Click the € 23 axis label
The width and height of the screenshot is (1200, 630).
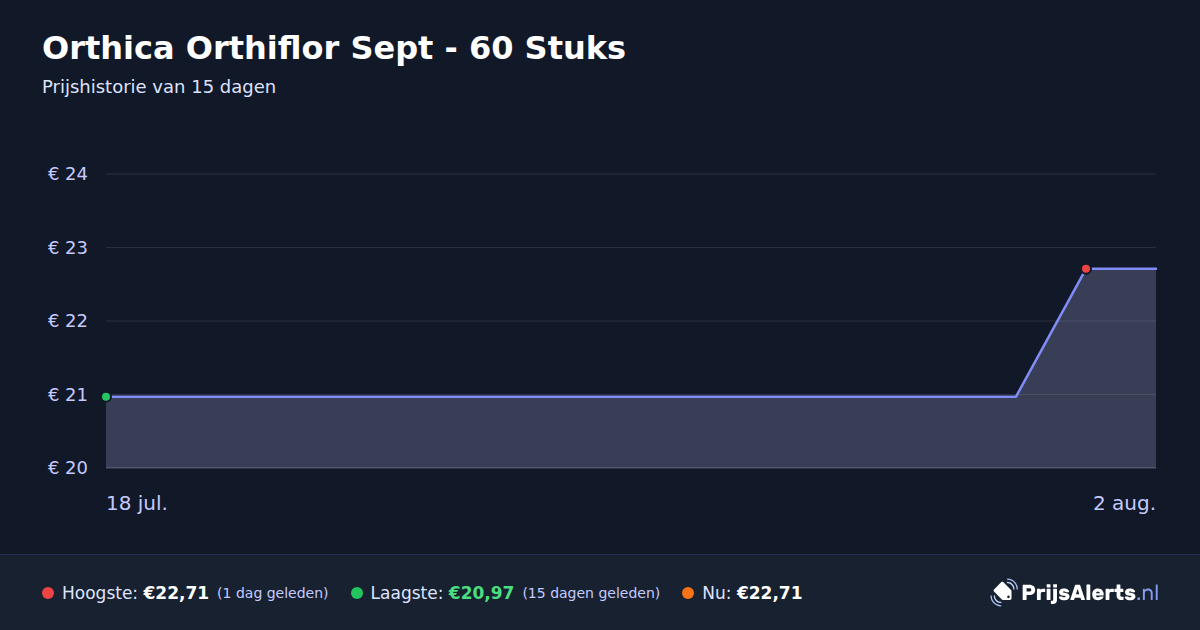(68, 247)
